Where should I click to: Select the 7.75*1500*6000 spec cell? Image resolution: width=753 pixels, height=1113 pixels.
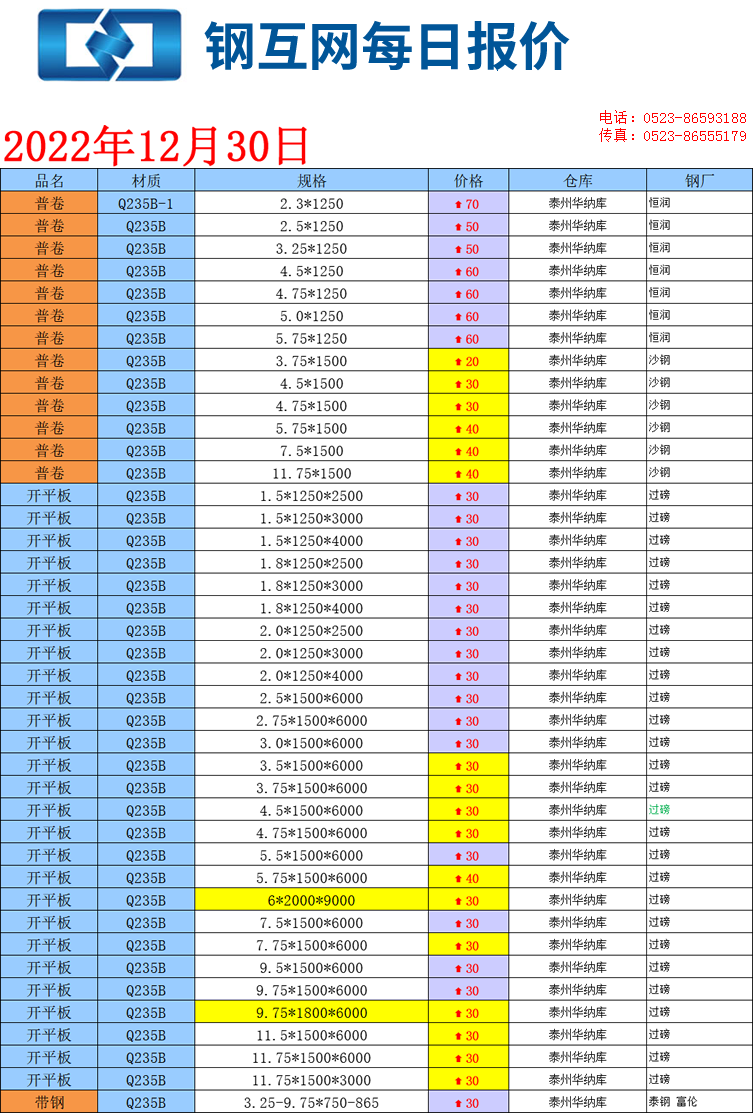[x=312, y=945]
